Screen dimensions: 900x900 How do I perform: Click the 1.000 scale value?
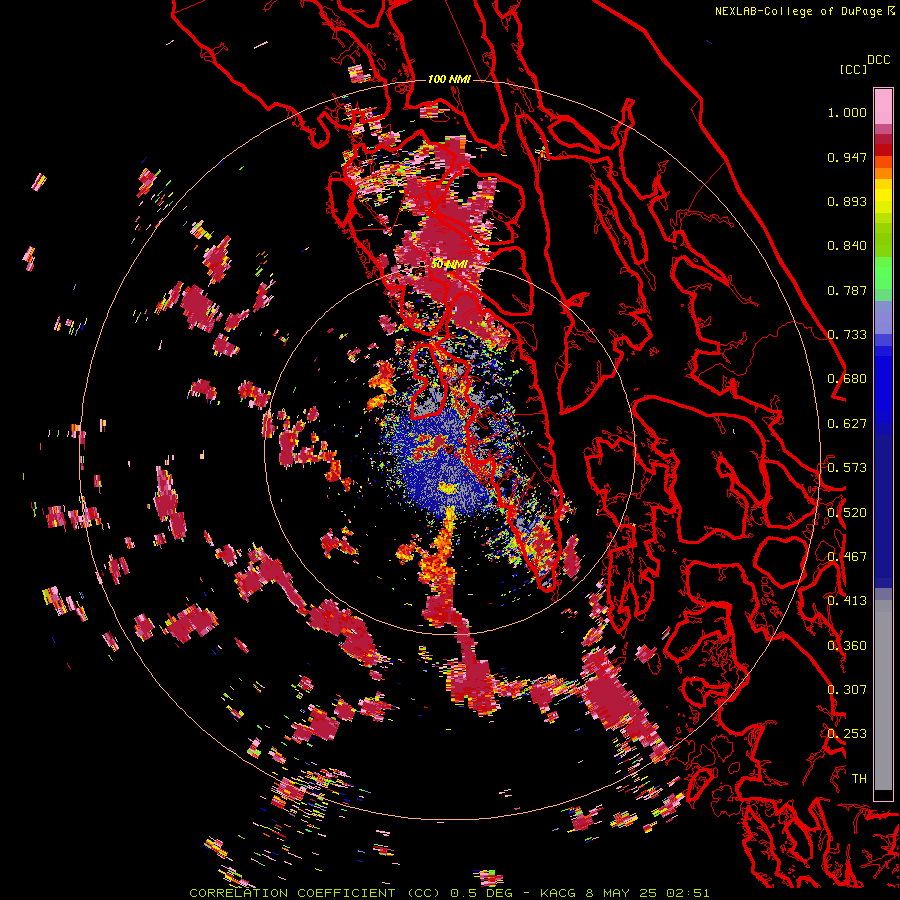[x=847, y=112]
